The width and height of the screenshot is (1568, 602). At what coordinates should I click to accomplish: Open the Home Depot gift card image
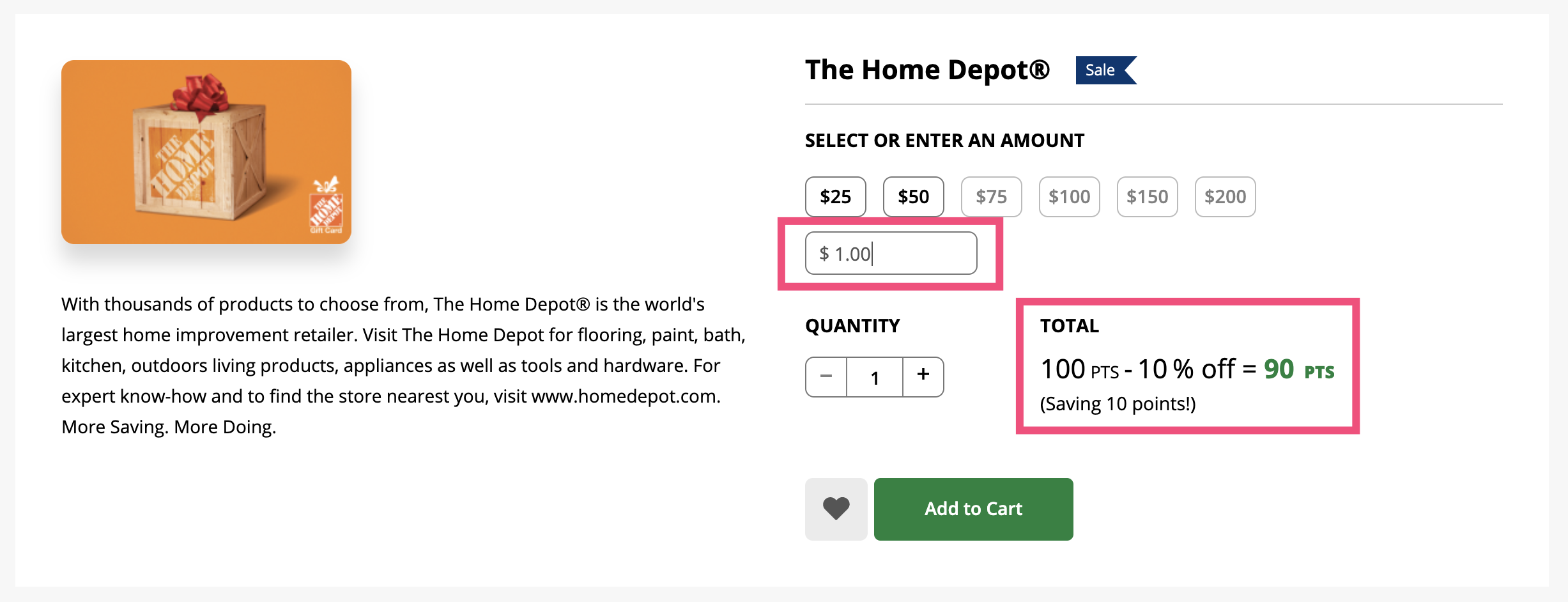click(206, 152)
